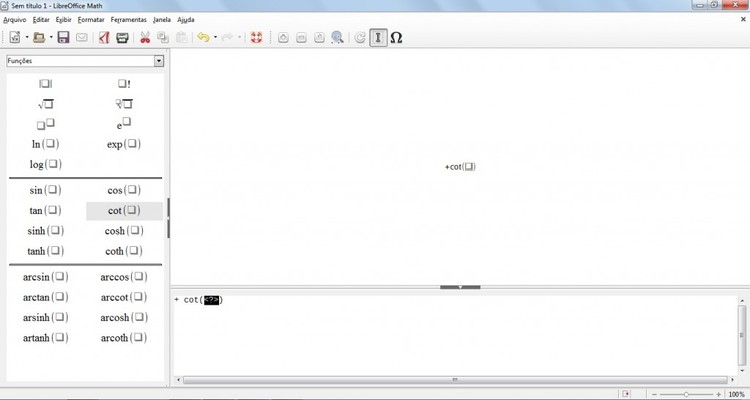Insert coth function element
The image size is (750, 400).
124,251
